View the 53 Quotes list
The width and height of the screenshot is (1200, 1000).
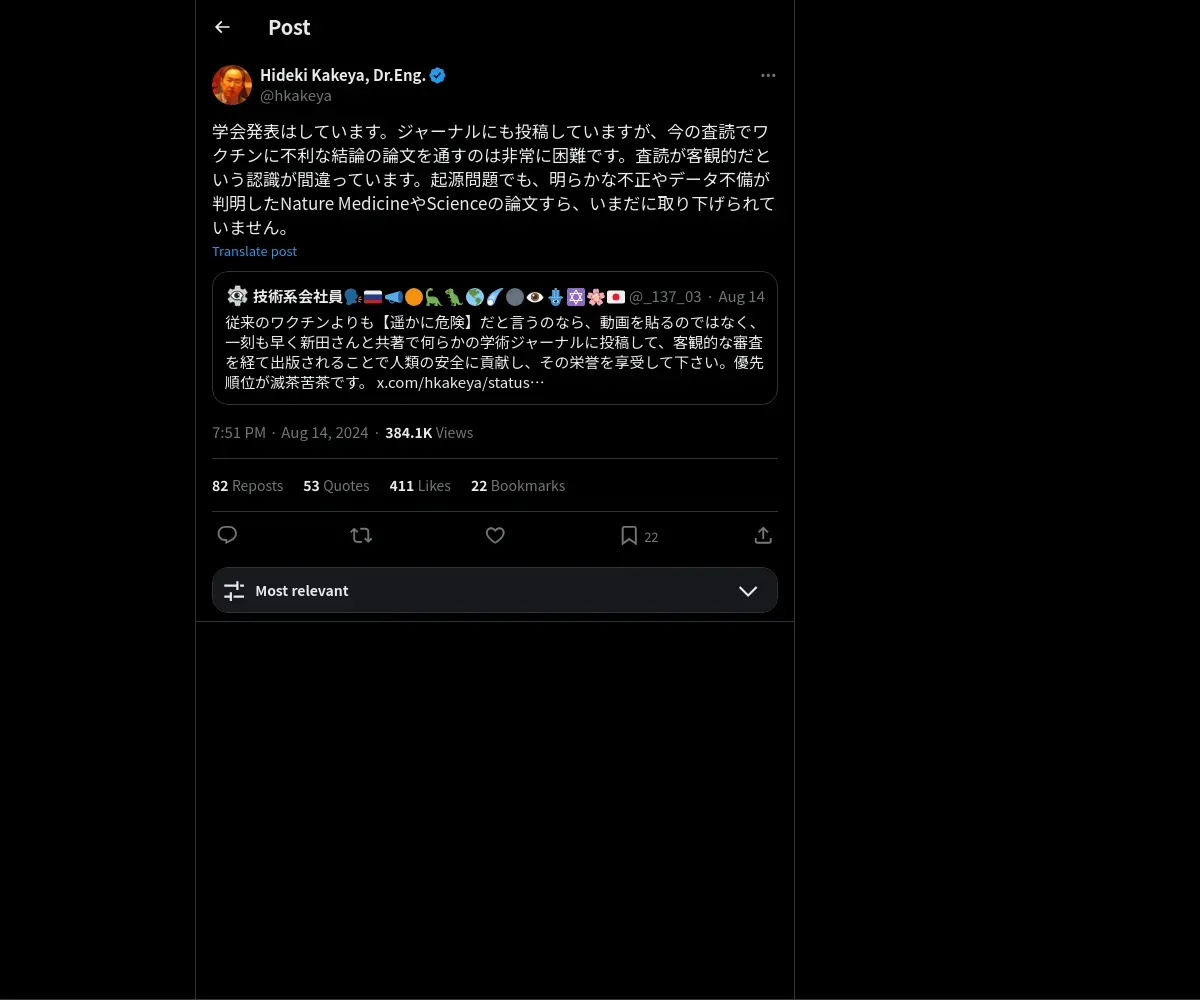[x=336, y=485]
